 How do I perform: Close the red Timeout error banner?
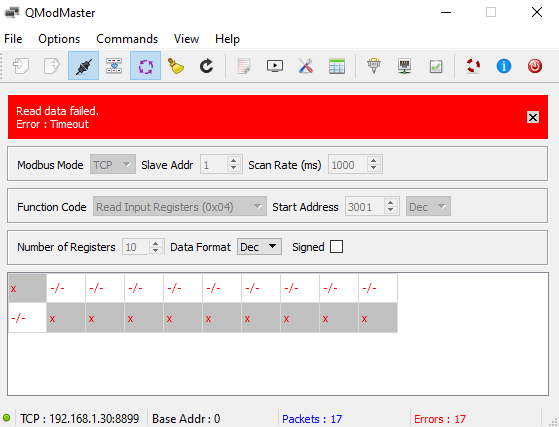pos(533,117)
